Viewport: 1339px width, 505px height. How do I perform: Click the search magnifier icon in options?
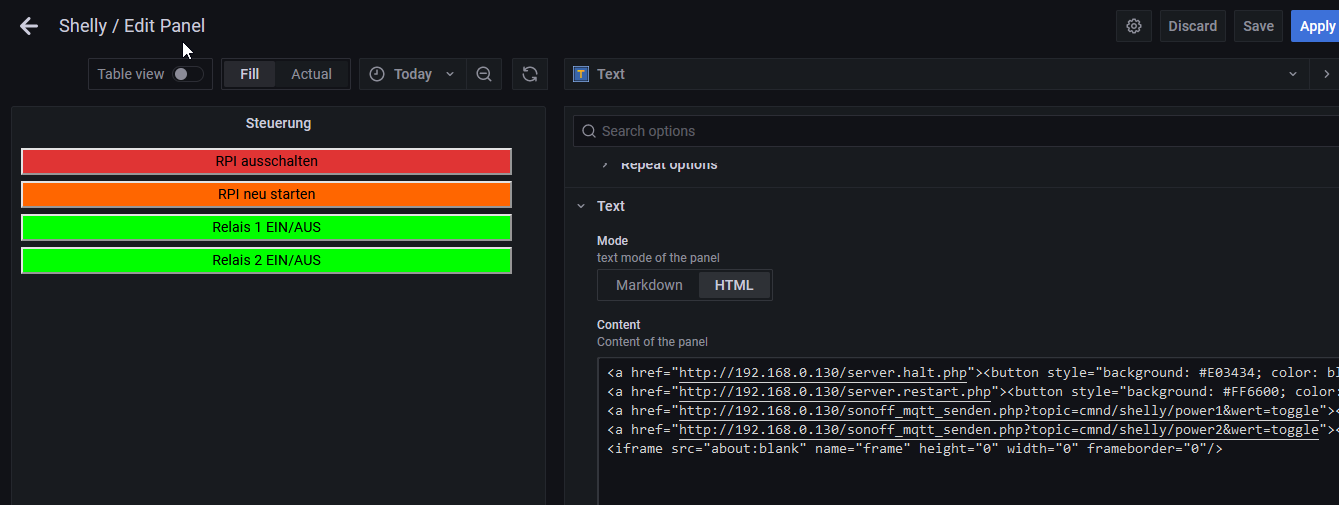click(x=587, y=131)
